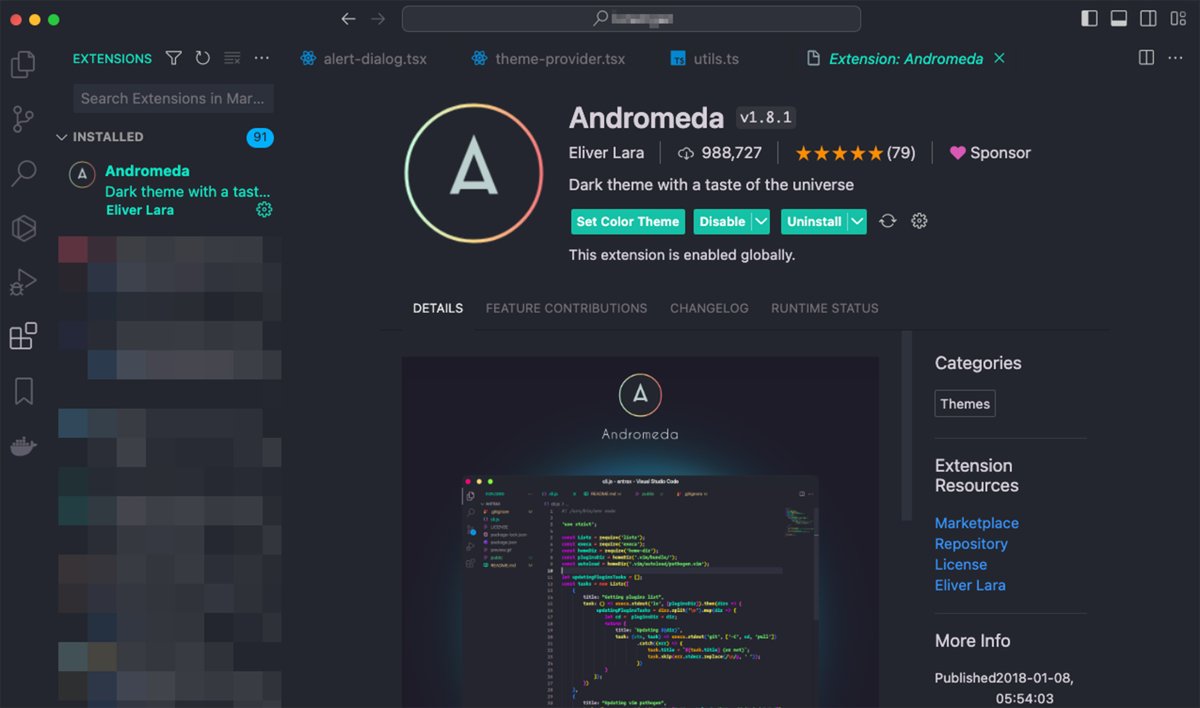
Task: Click the Themes category tag
Action: pyautogui.click(x=965, y=404)
